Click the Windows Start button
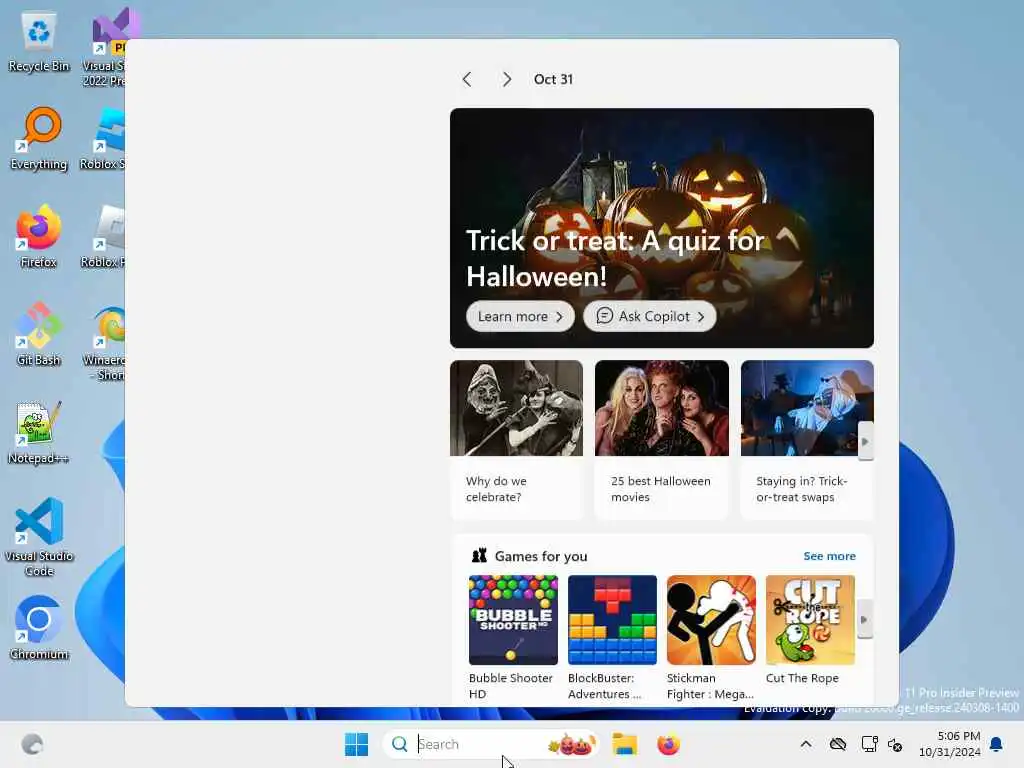 point(356,744)
